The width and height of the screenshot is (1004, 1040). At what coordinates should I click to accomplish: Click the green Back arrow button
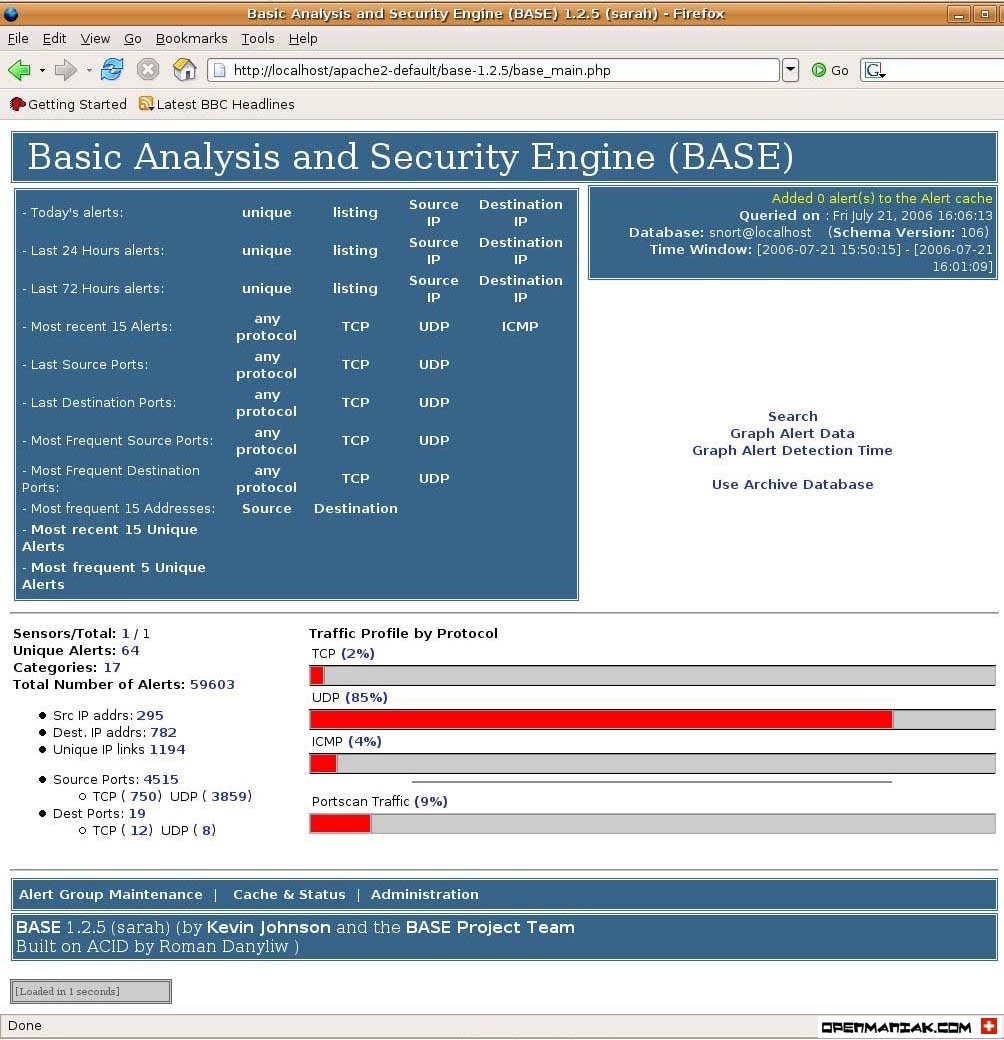19,70
